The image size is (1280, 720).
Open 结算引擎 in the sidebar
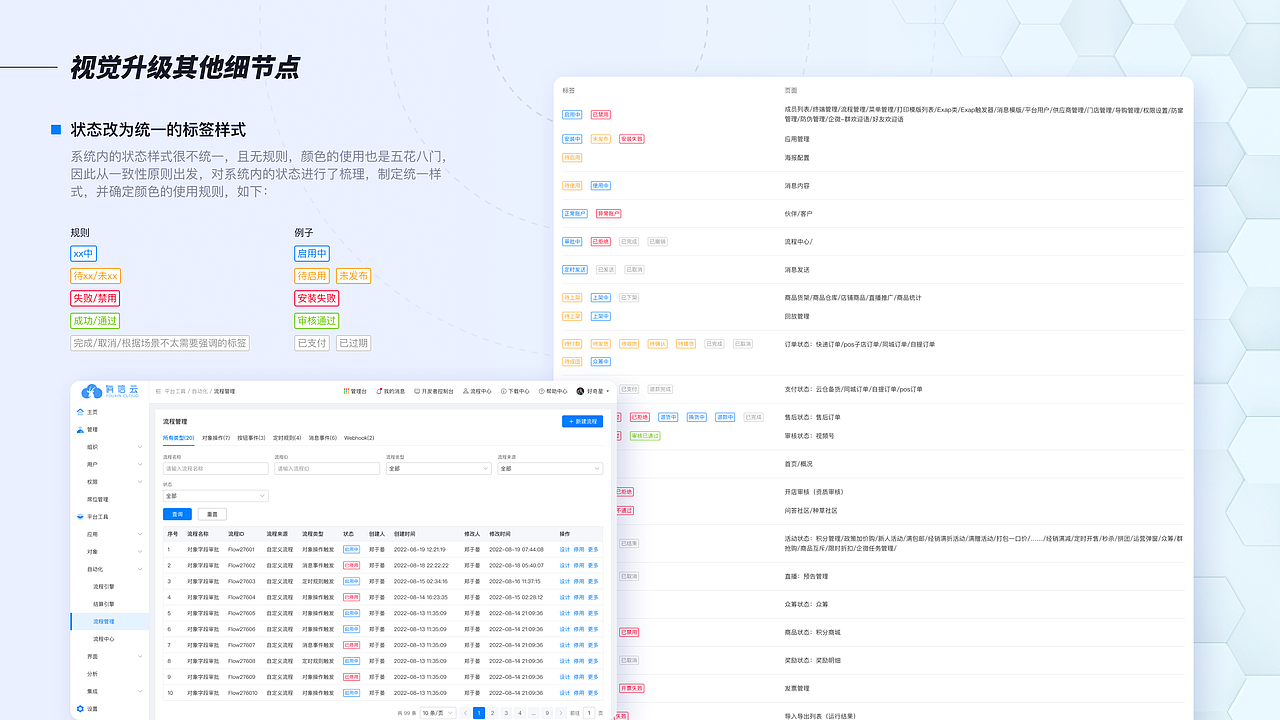click(x=103, y=604)
